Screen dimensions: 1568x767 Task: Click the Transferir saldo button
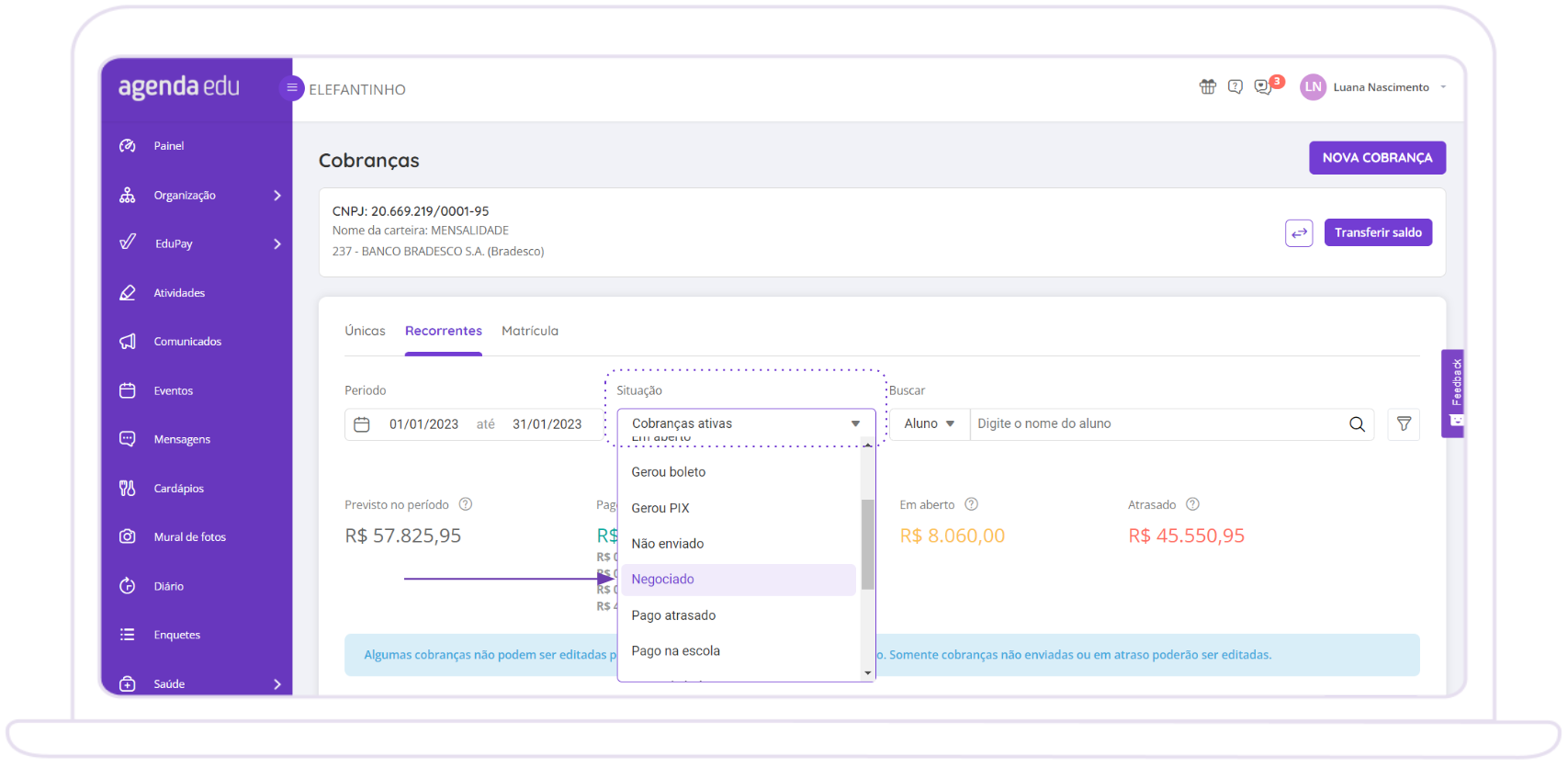(1378, 233)
